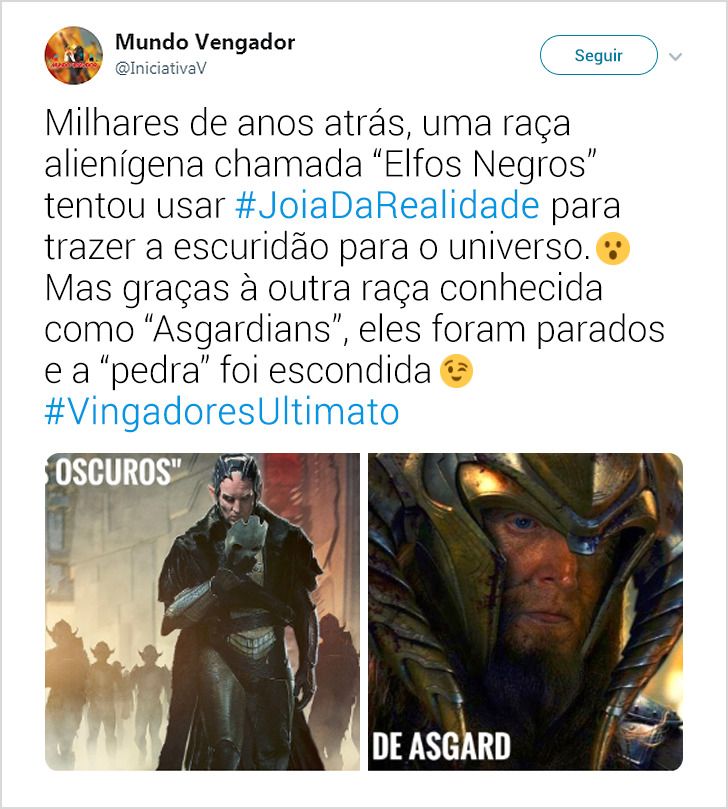Expand the tweet options chevron beside Seguir

coord(675,56)
